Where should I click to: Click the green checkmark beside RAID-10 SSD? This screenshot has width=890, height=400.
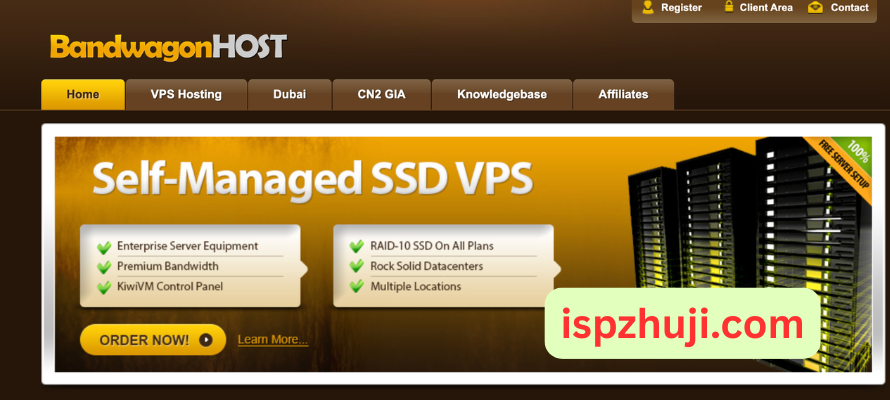[356, 247]
